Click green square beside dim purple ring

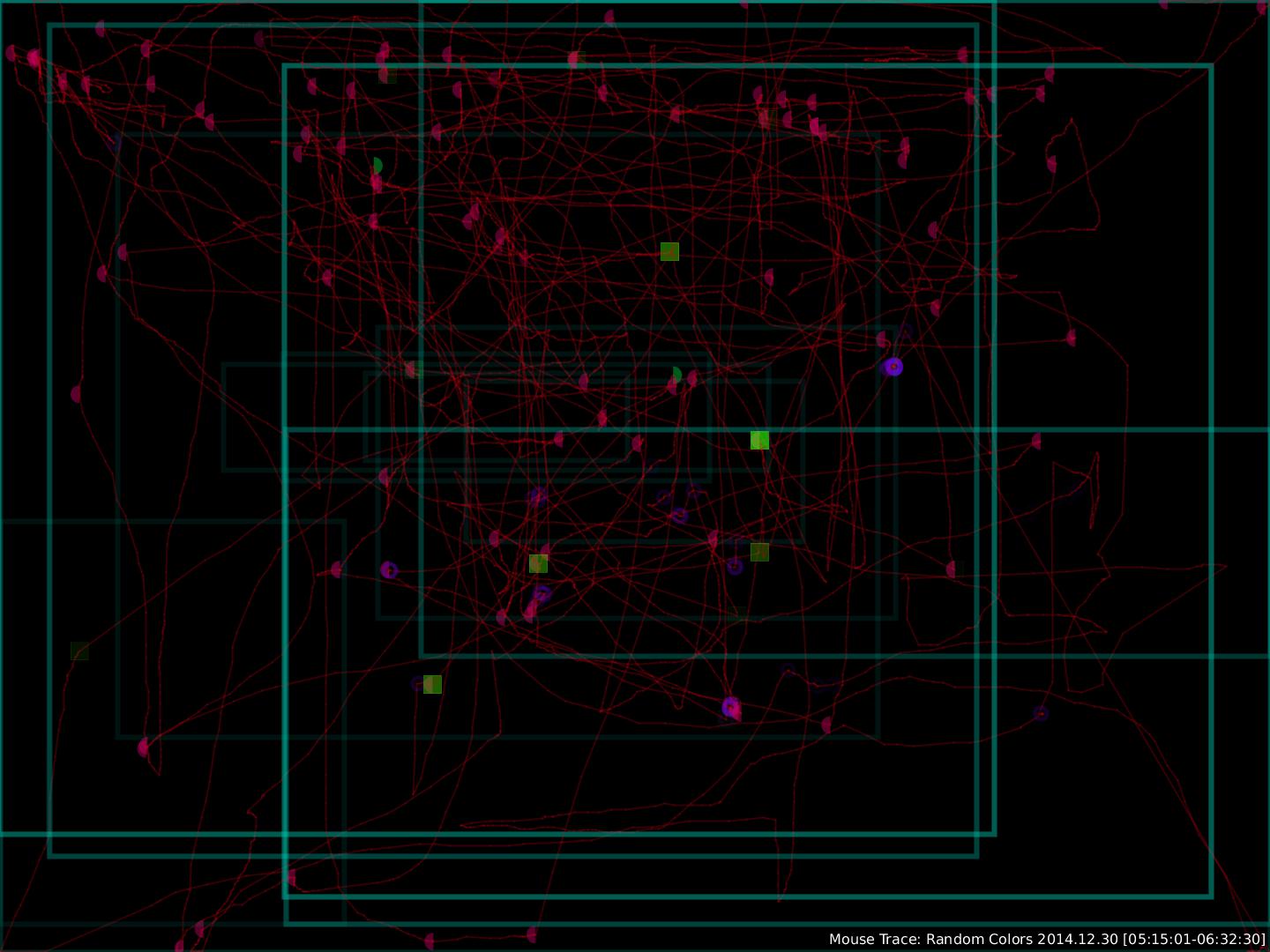point(432,685)
